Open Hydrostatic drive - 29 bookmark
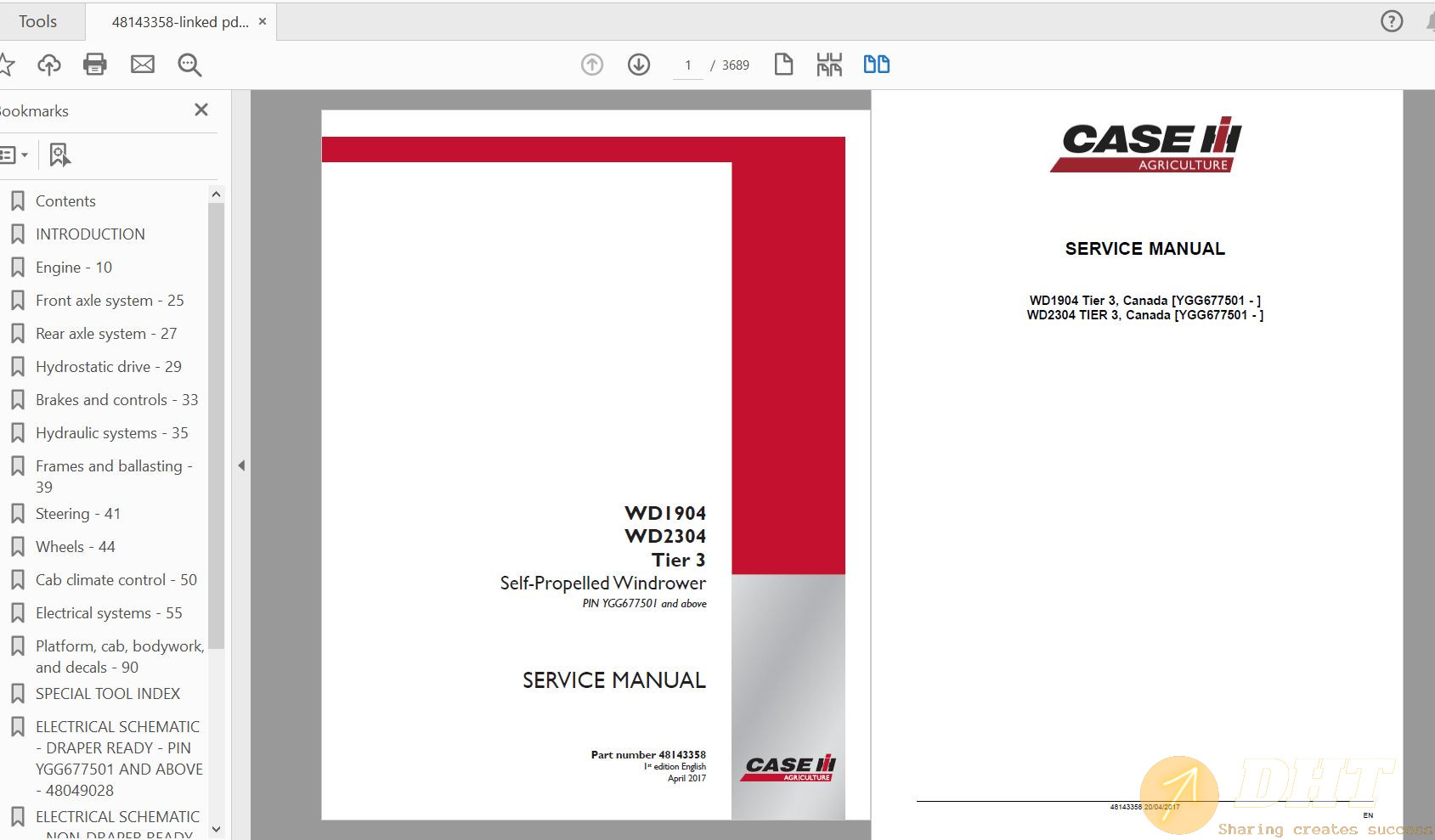The image size is (1435, 840). click(109, 367)
